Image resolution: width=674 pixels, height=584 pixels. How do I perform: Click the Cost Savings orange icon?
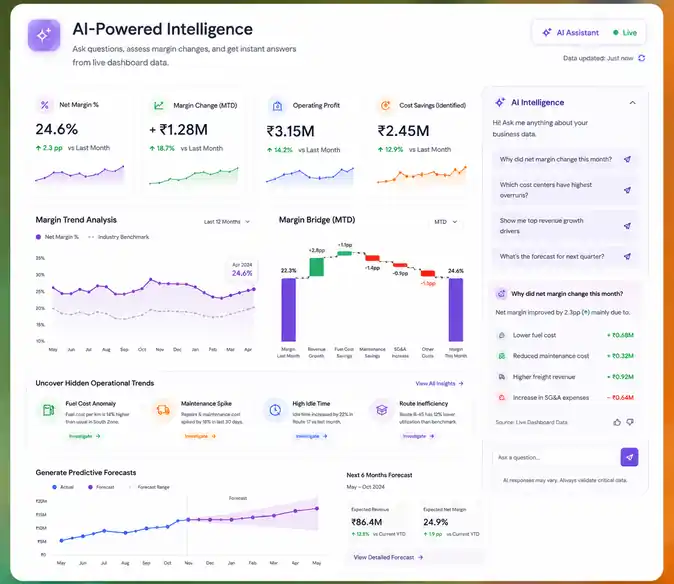tap(386, 105)
